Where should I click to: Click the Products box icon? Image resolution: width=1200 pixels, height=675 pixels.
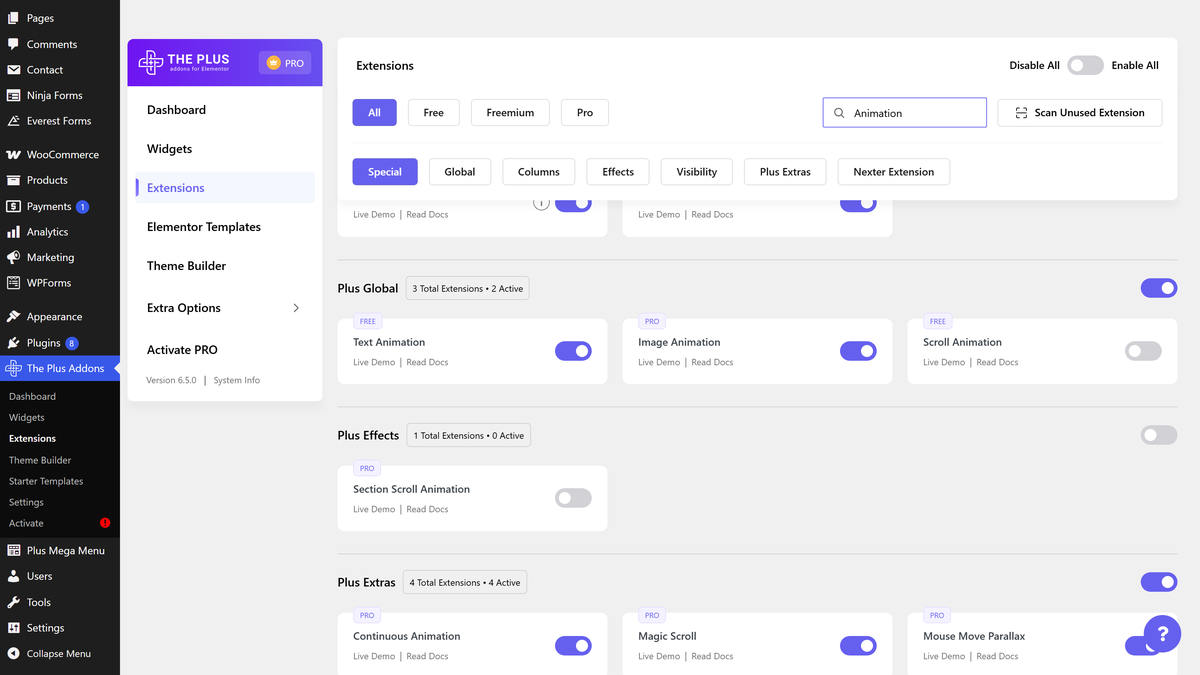pyautogui.click(x=13, y=180)
